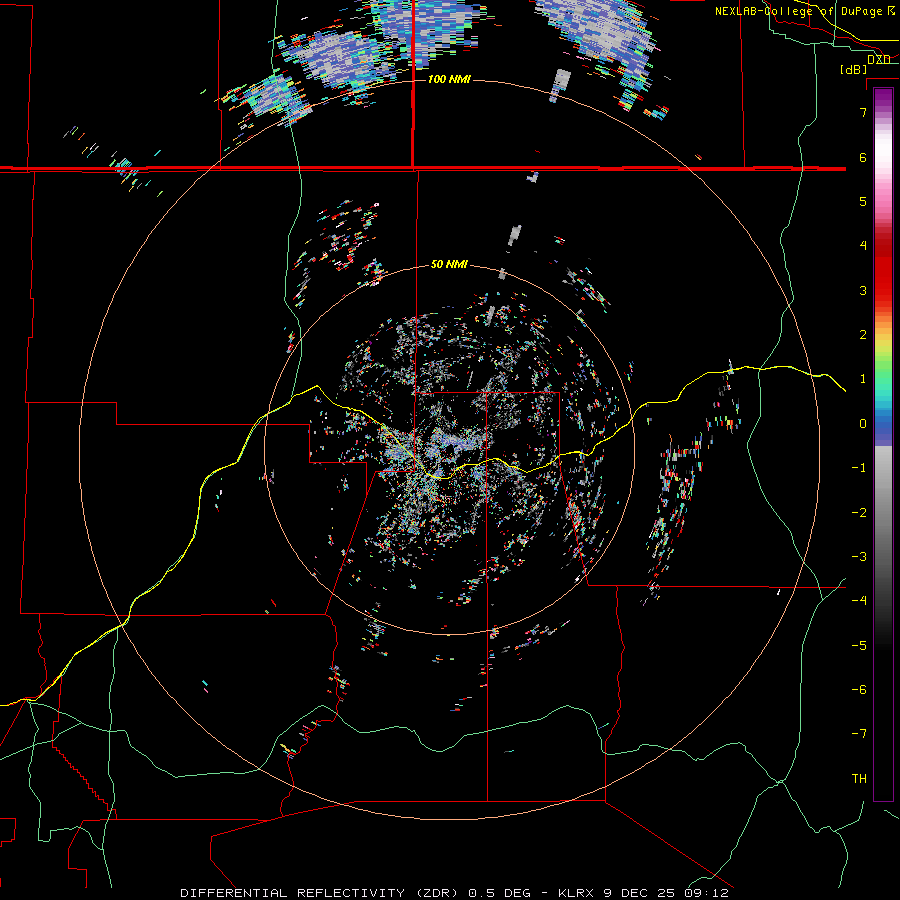The width and height of the screenshot is (900, 900).
Task: Click the "2" scale value
Action: coord(863,335)
